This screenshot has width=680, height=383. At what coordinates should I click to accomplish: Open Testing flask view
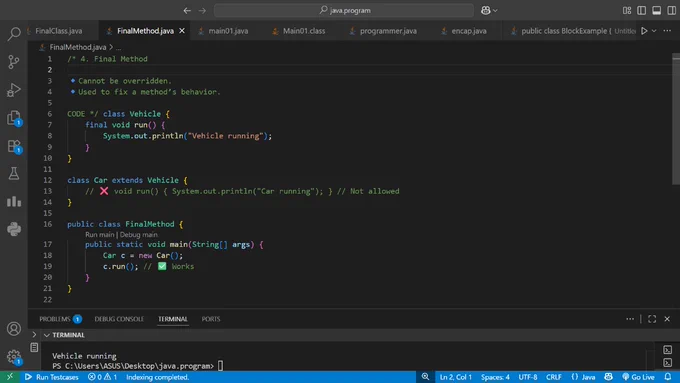coord(14,173)
